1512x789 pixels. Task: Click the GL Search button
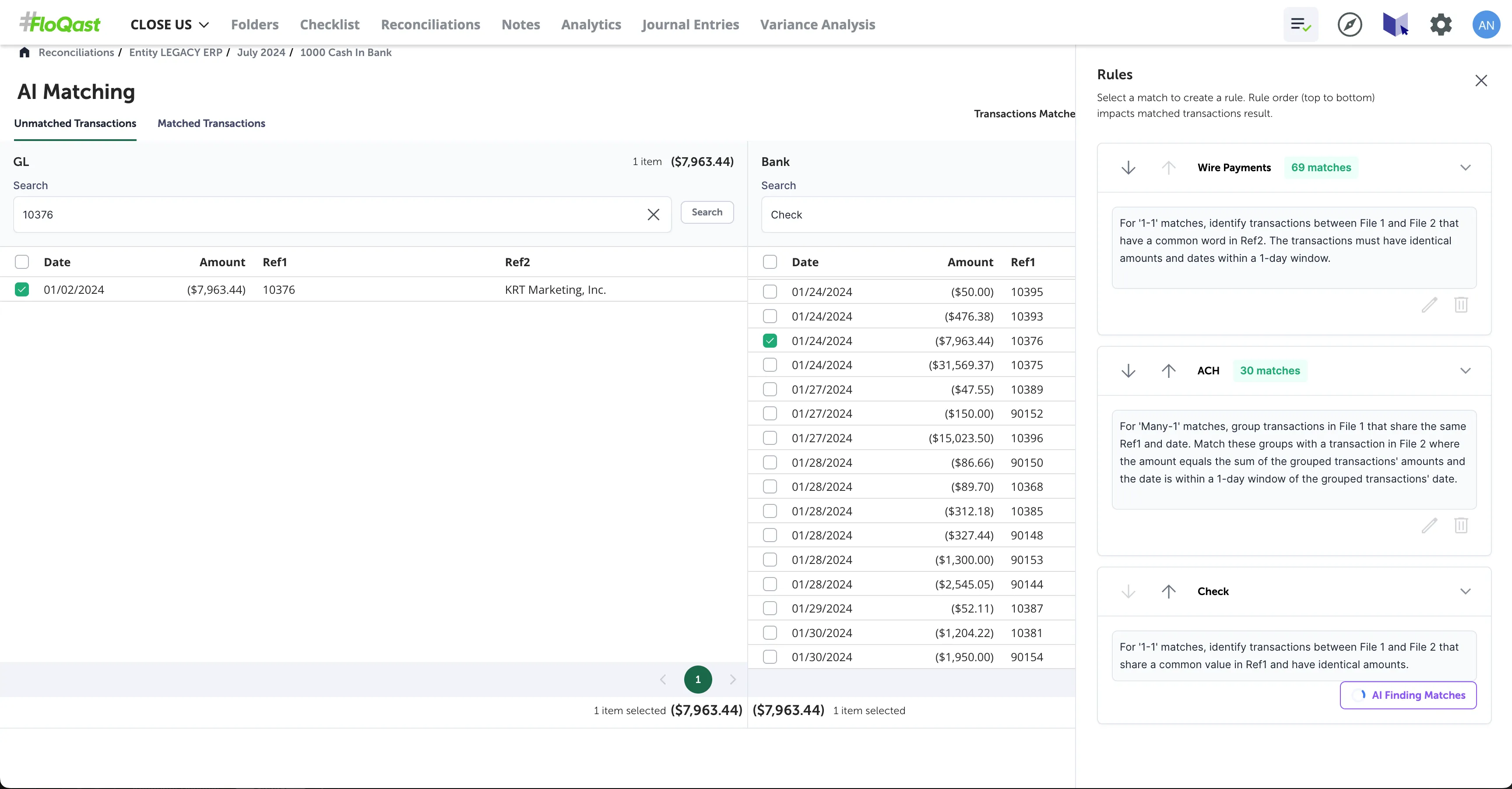tap(707, 212)
